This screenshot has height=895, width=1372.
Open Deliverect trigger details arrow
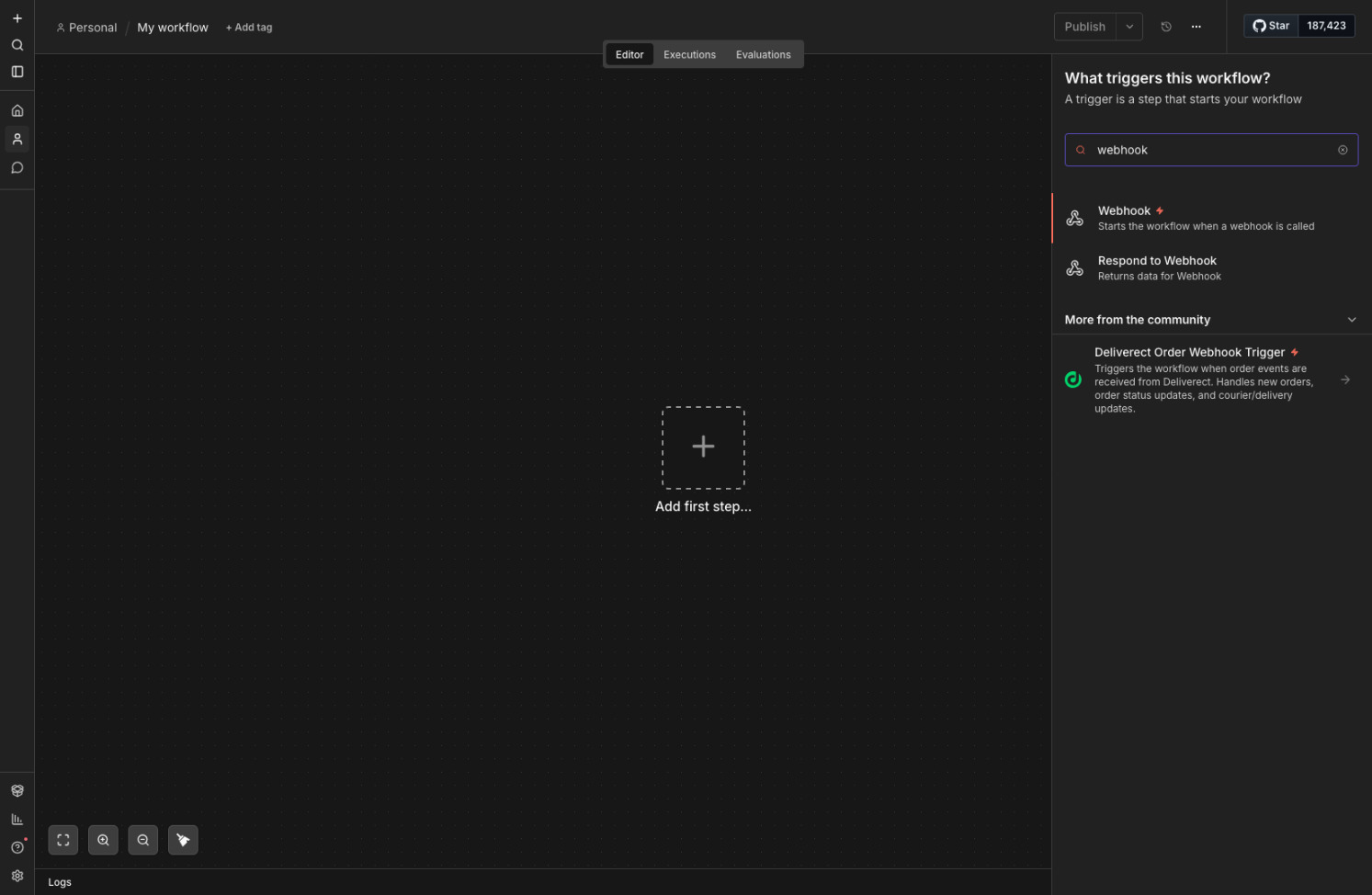point(1345,380)
